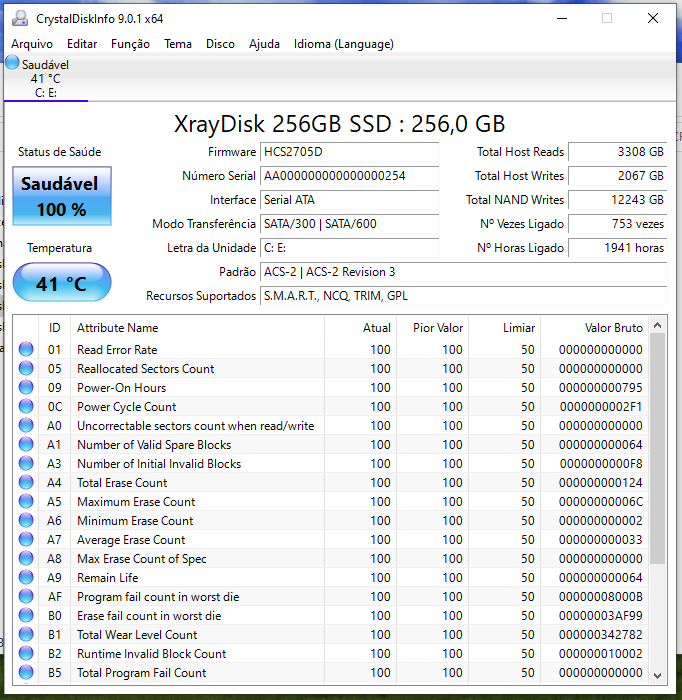Click the Total Host Reads value 3308 GB

(618, 152)
